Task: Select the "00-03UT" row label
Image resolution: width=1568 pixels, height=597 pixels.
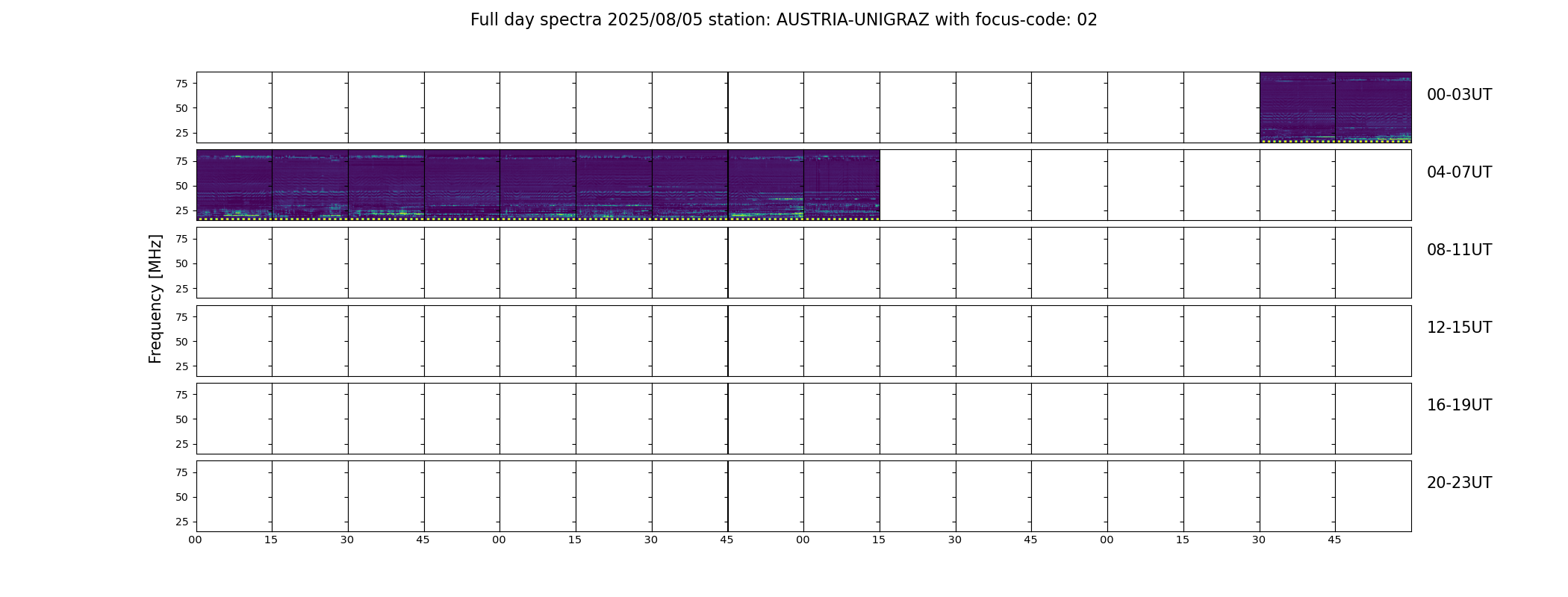Action: click(x=1459, y=95)
